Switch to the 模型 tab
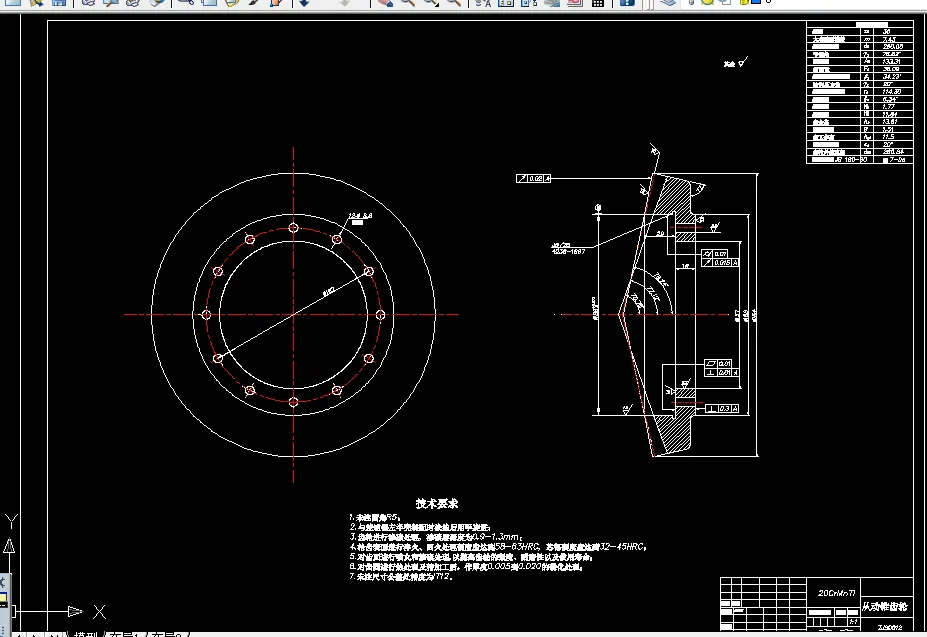927x637 pixels. 85,635
